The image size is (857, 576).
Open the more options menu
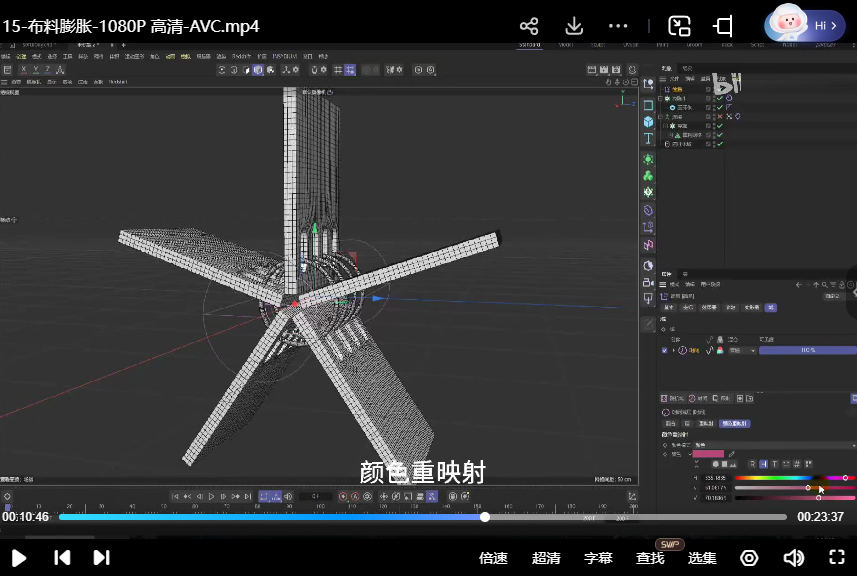click(x=618, y=26)
